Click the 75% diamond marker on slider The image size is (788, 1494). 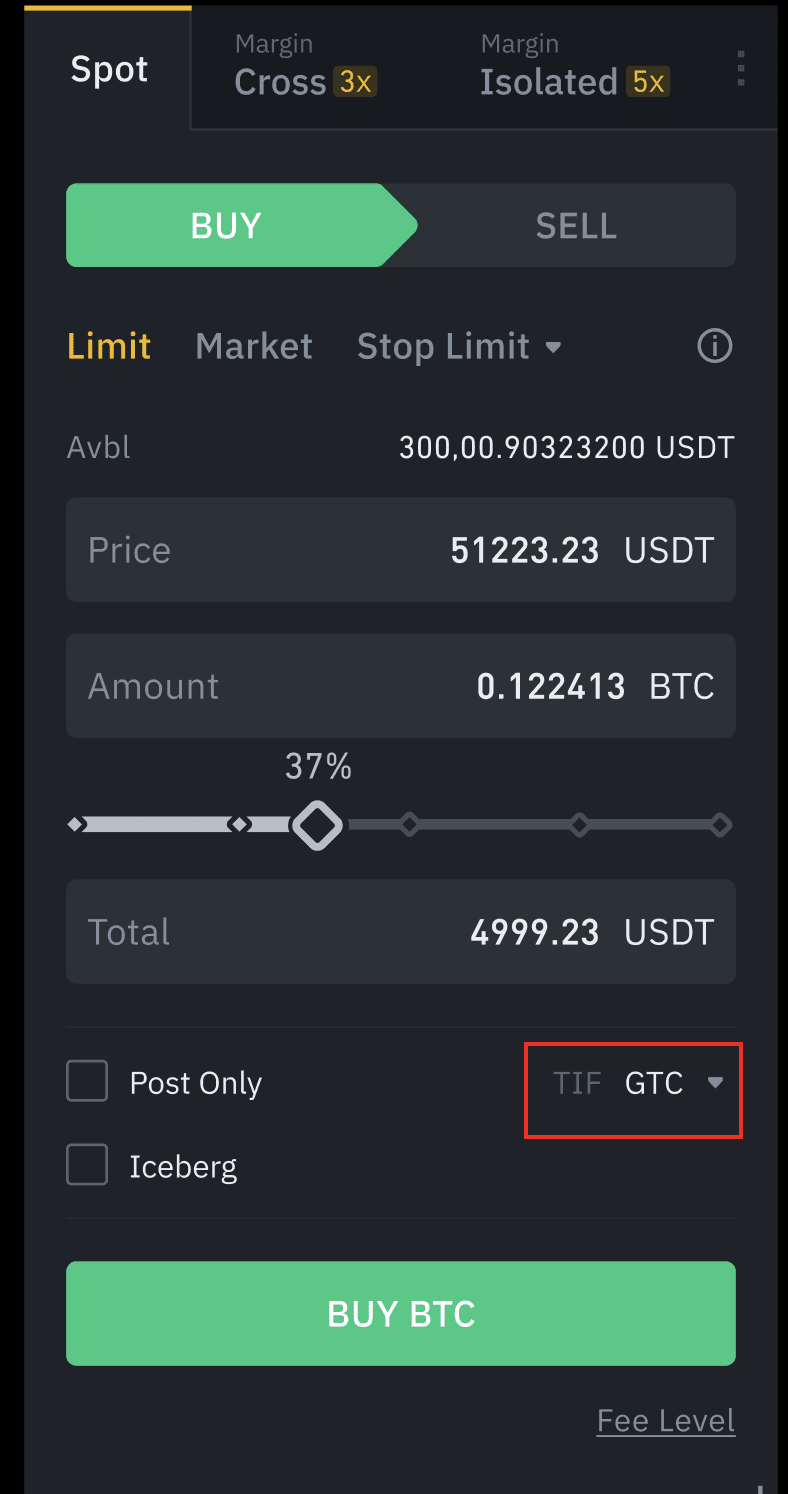579,826
